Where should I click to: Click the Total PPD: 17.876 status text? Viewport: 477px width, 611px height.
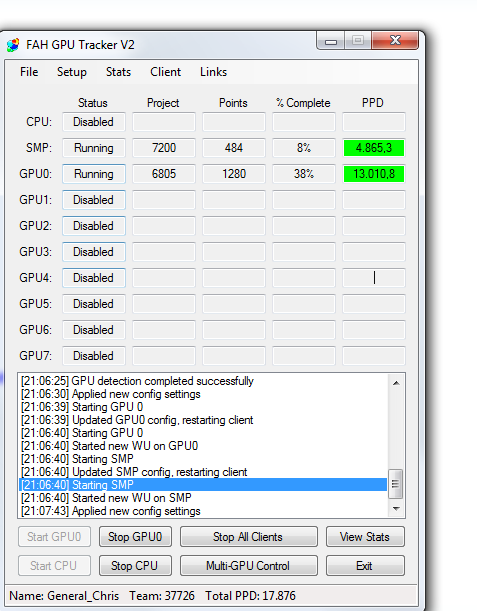click(x=250, y=596)
